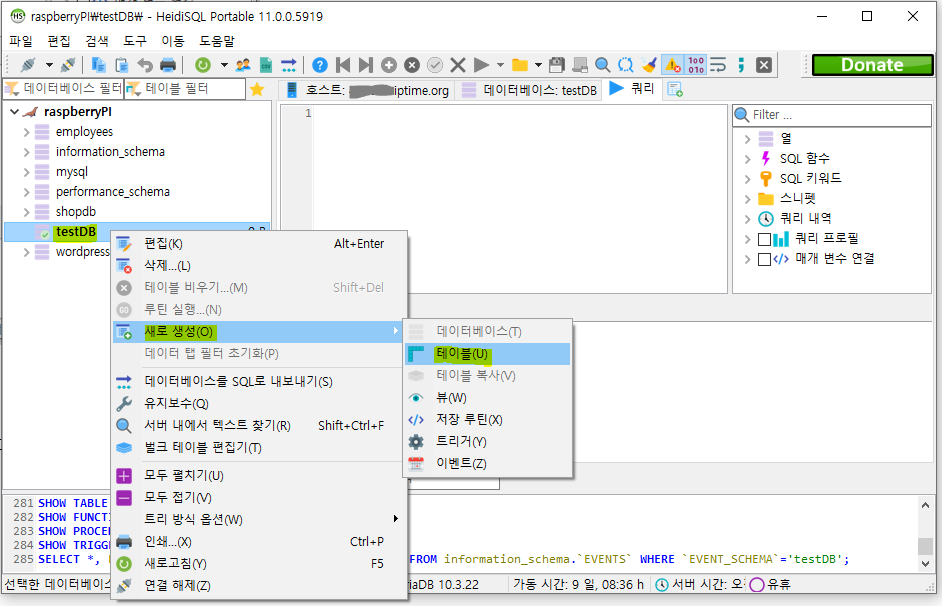This screenshot has width=942, height=606.
Task: Click the load SQL file folder icon
Action: tap(520, 65)
